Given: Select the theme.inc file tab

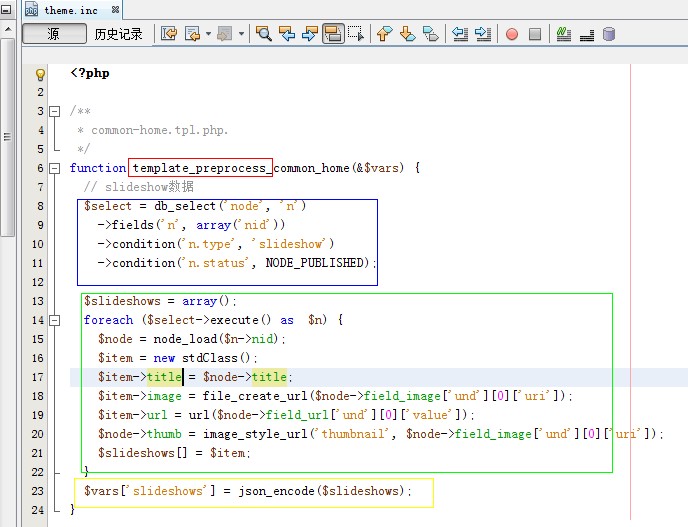Looking at the screenshot, I should (x=71, y=11).
